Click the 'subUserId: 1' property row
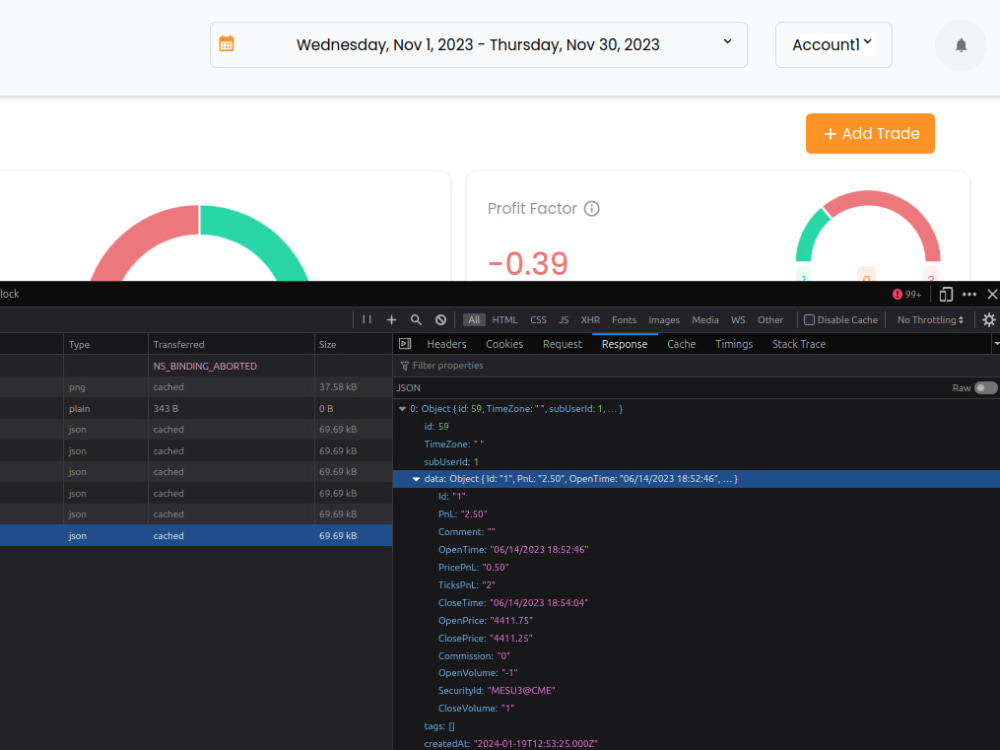Image resolution: width=1000 pixels, height=750 pixels. pyautogui.click(x=452, y=462)
